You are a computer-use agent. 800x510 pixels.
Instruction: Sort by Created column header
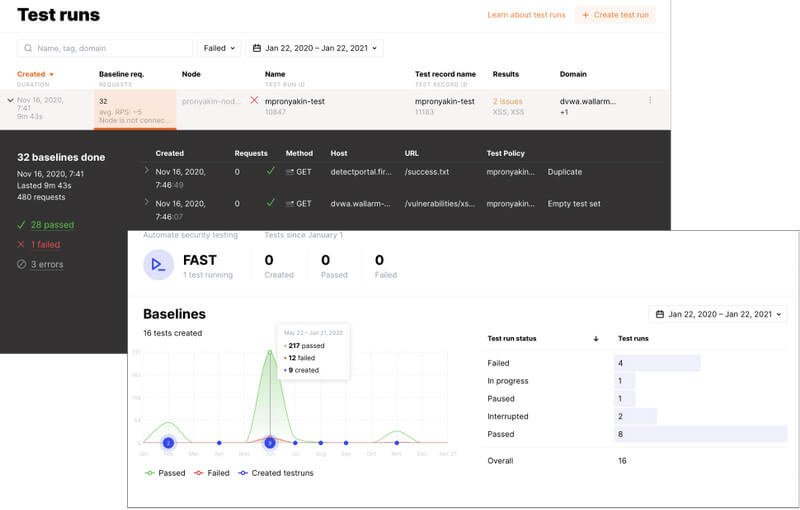(x=35, y=74)
